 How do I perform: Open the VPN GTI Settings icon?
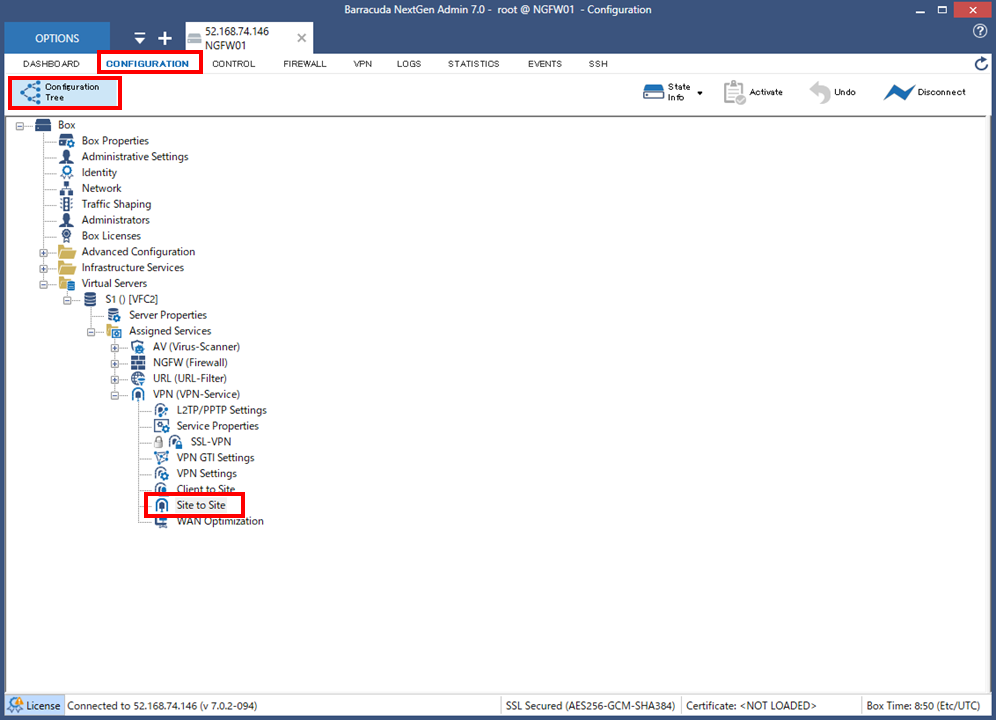coord(162,458)
